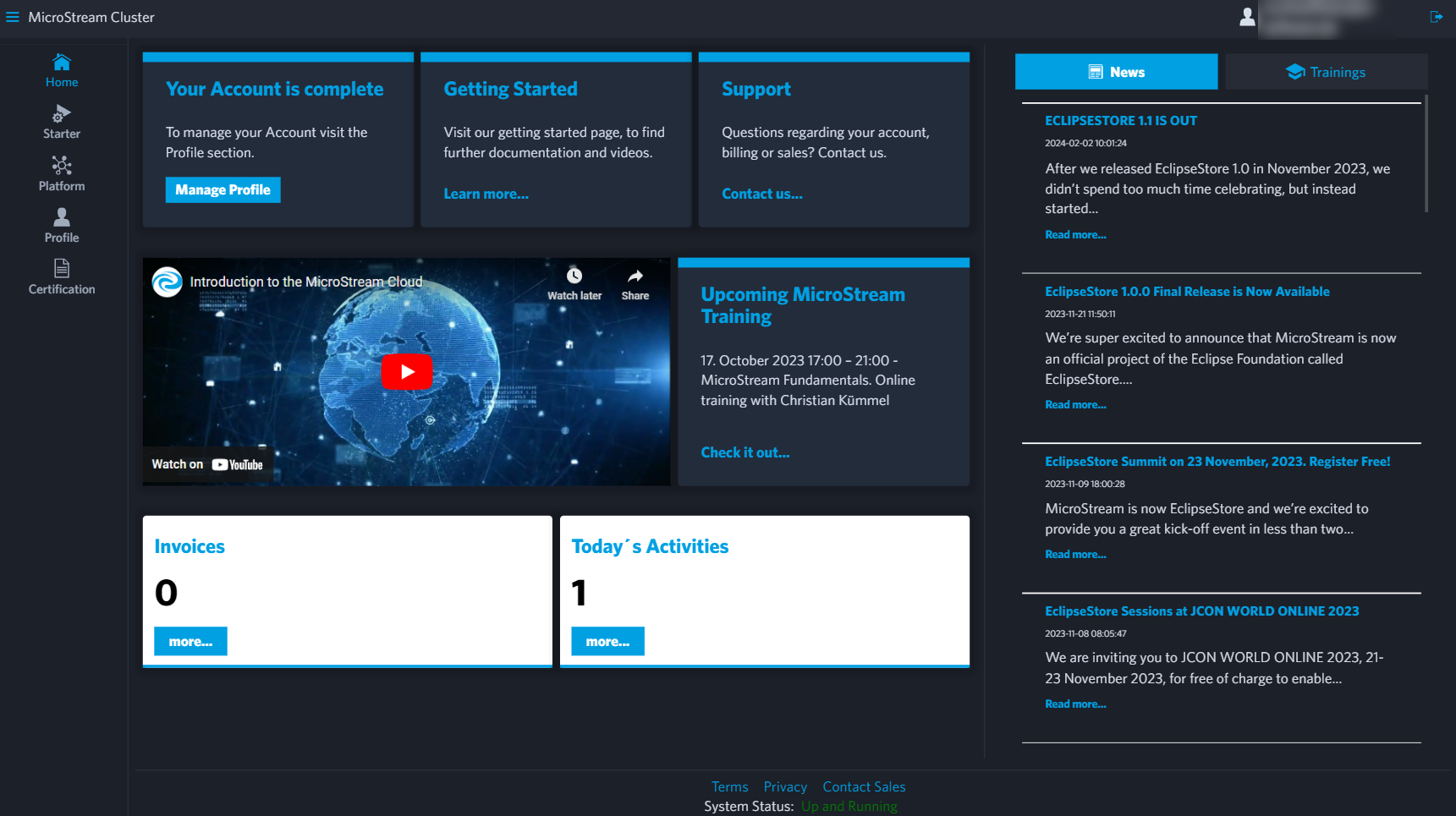Image resolution: width=1456 pixels, height=816 pixels.
Task: Open the Contact us link
Action: (761, 194)
